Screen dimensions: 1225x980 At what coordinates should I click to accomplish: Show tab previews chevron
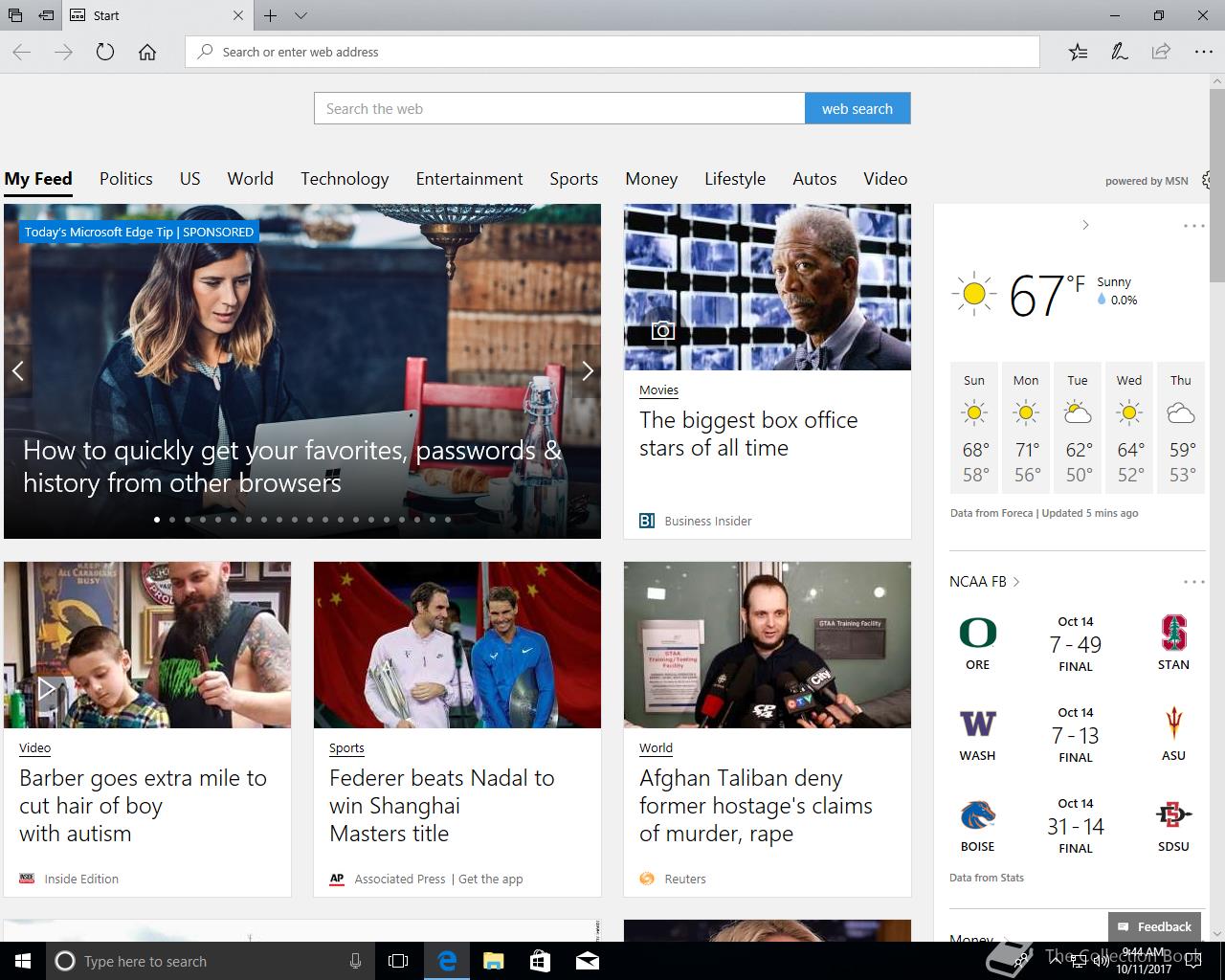[301, 15]
